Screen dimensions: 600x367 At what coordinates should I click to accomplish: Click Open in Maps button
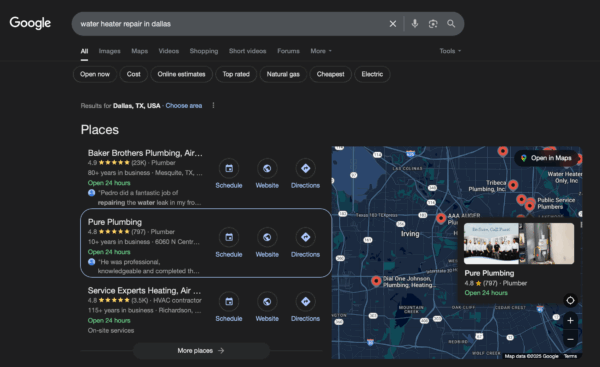coord(547,158)
